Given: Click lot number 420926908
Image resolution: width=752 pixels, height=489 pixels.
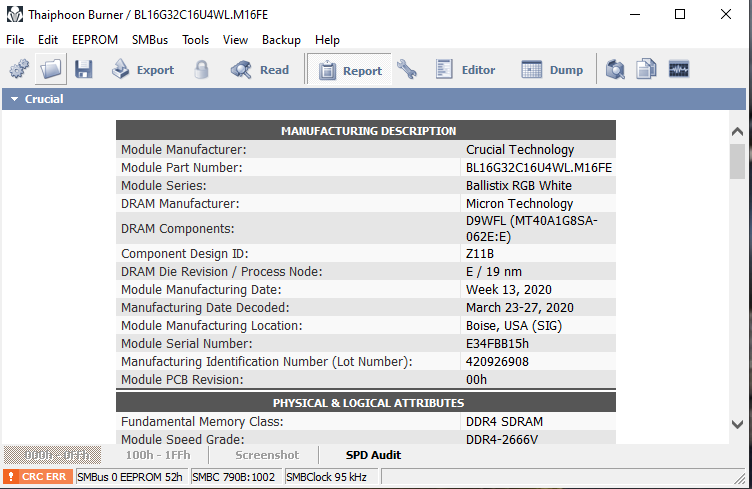Looking at the screenshot, I should pos(497,361).
